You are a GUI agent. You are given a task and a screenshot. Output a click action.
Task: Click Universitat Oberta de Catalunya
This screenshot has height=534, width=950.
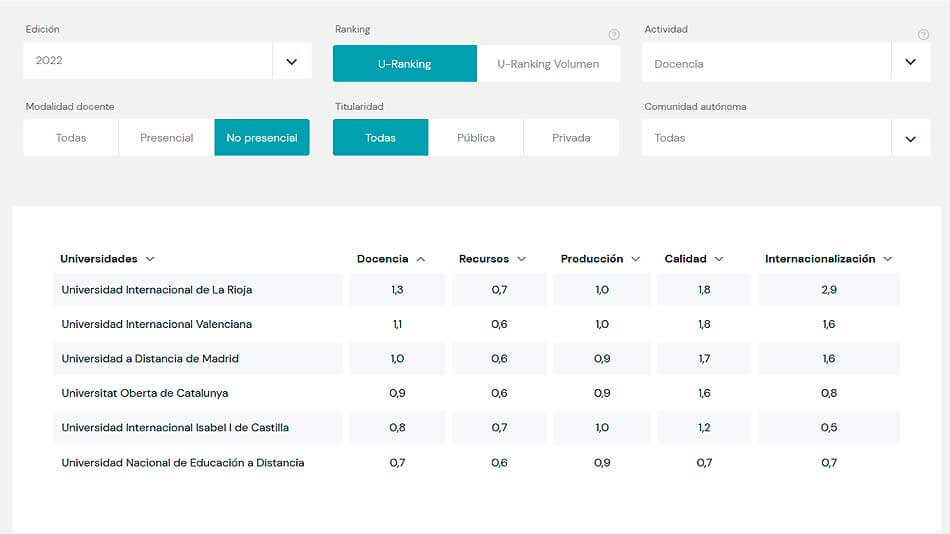pos(145,393)
